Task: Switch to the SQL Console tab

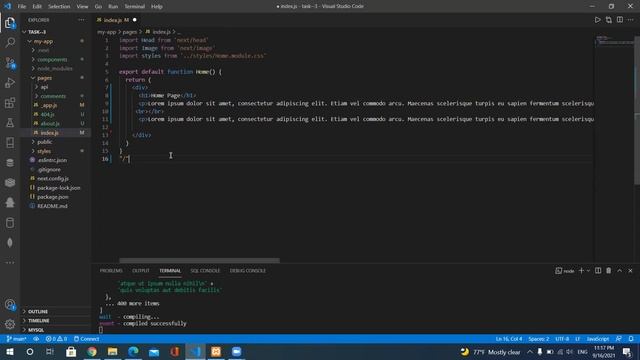Action: 205,271
